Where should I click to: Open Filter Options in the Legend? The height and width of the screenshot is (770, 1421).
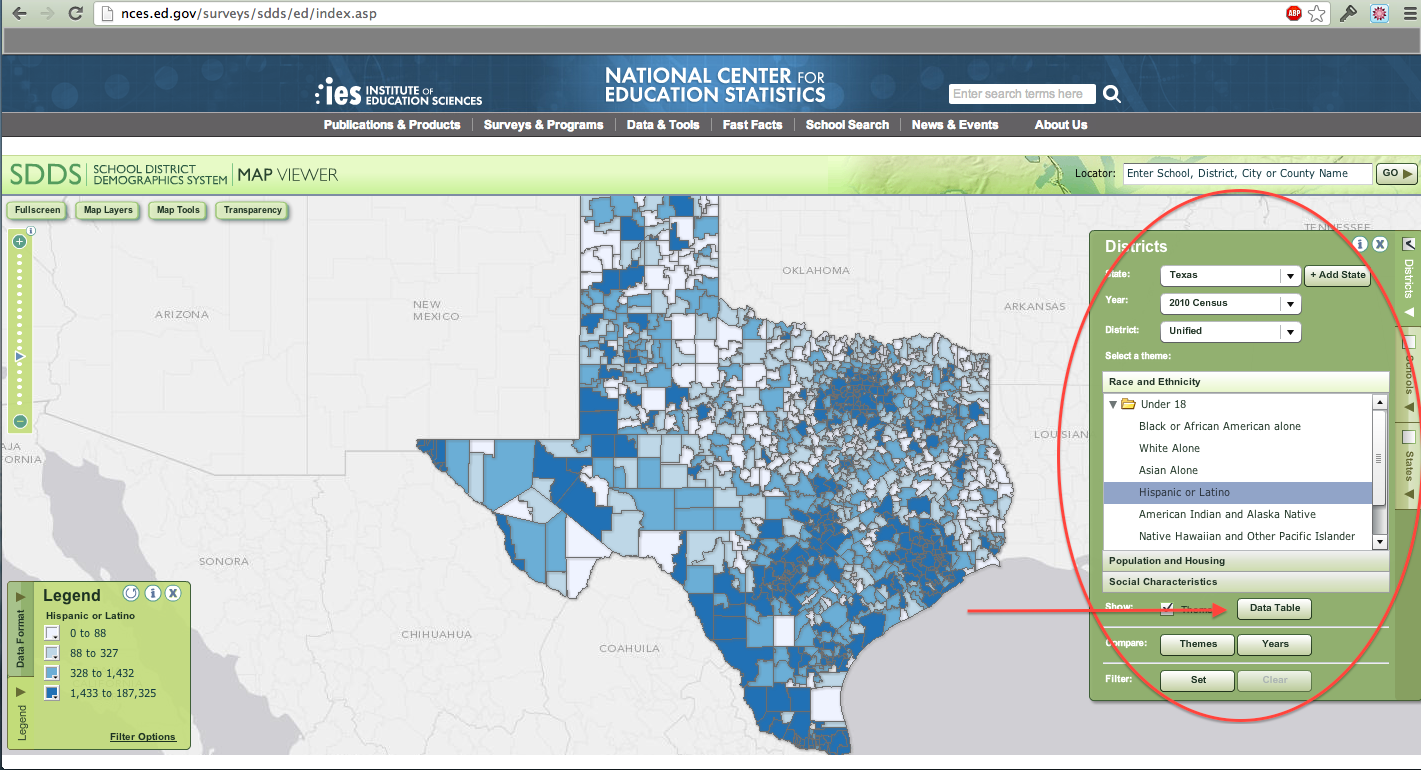coord(141,736)
